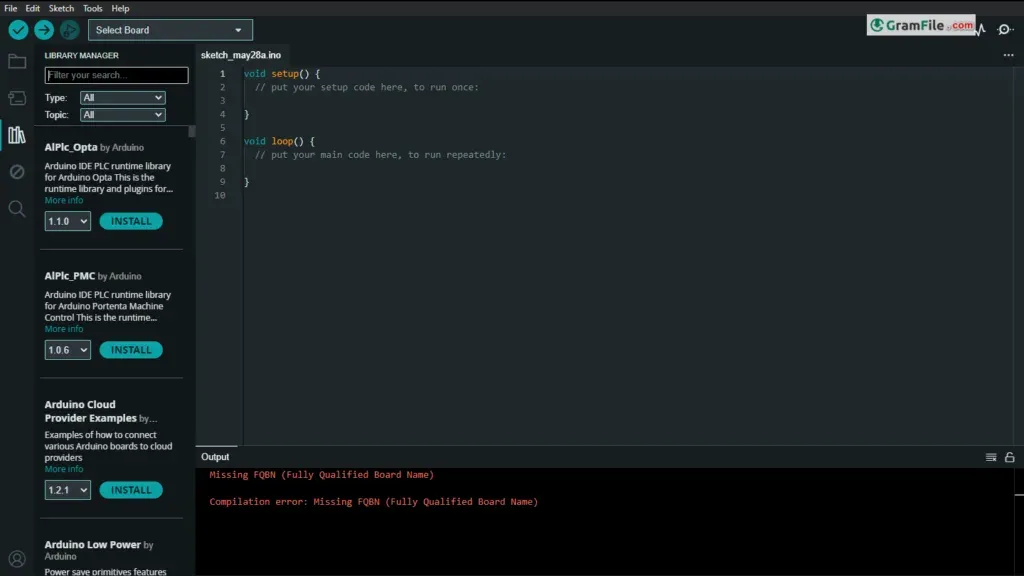This screenshot has height=576, width=1024.
Task: Open the user account profile icon
Action: tap(17, 559)
